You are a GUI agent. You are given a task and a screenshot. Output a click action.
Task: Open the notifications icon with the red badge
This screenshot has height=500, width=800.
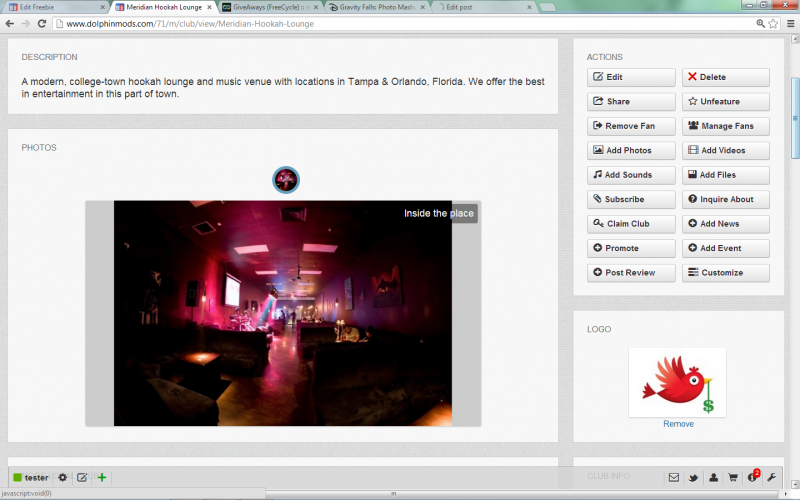click(x=753, y=477)
